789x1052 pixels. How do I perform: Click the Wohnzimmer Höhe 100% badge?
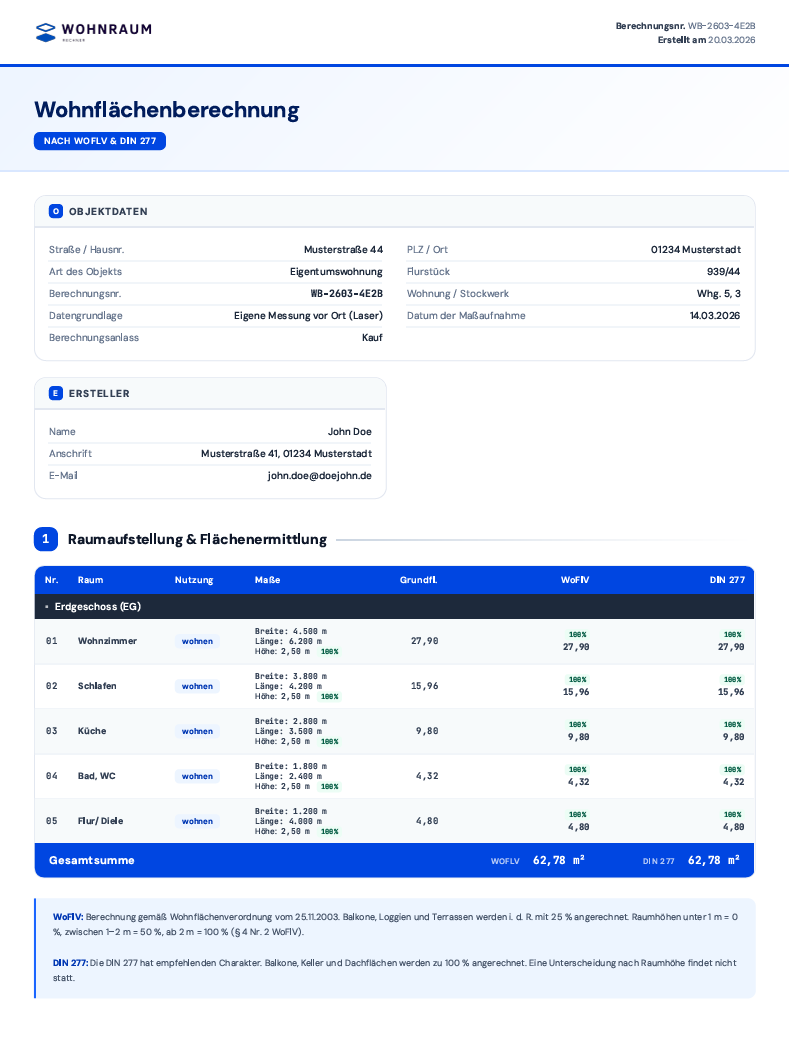click(329, 651)
